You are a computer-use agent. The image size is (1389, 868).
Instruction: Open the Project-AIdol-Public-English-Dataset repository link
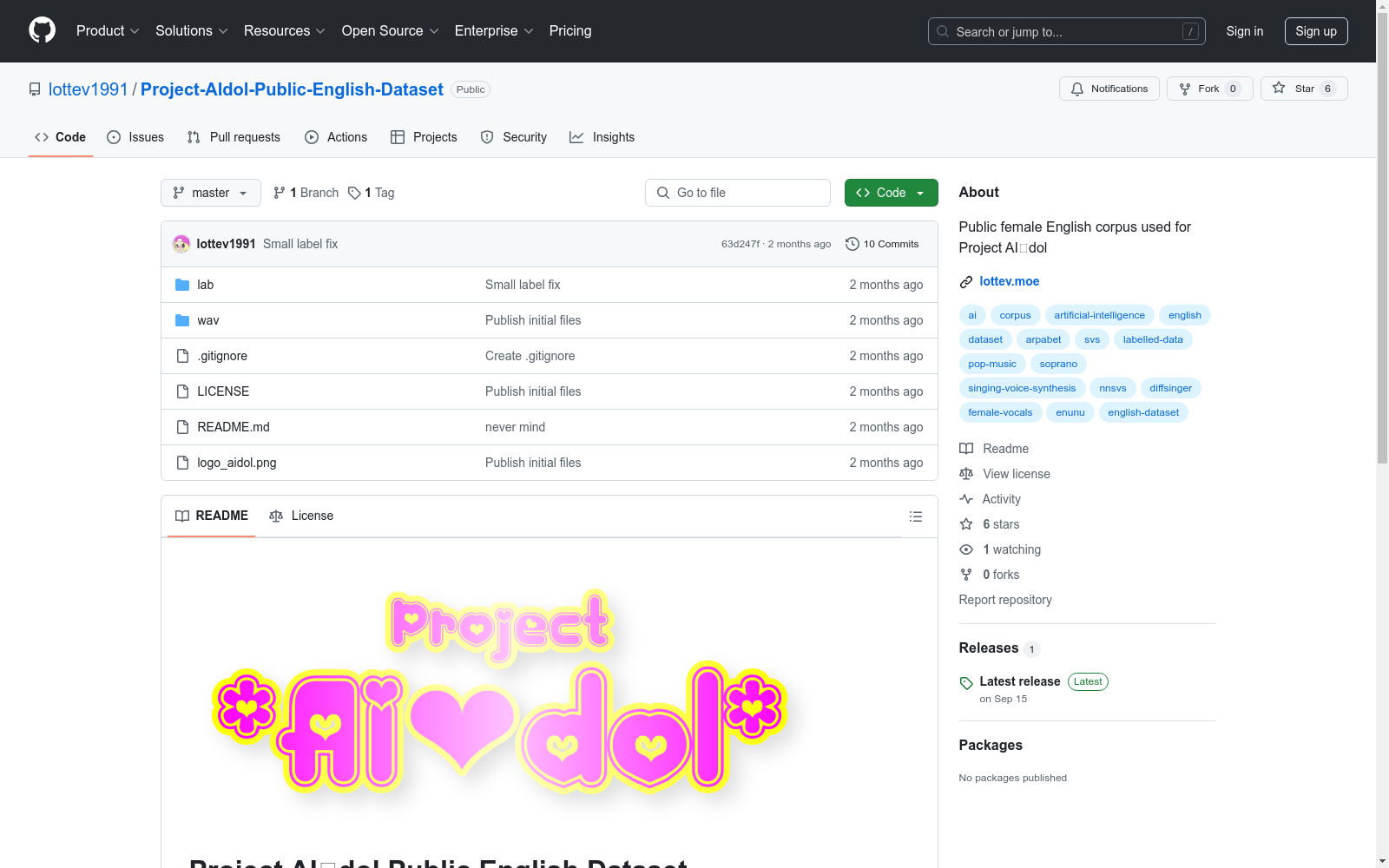pos(292,89)
